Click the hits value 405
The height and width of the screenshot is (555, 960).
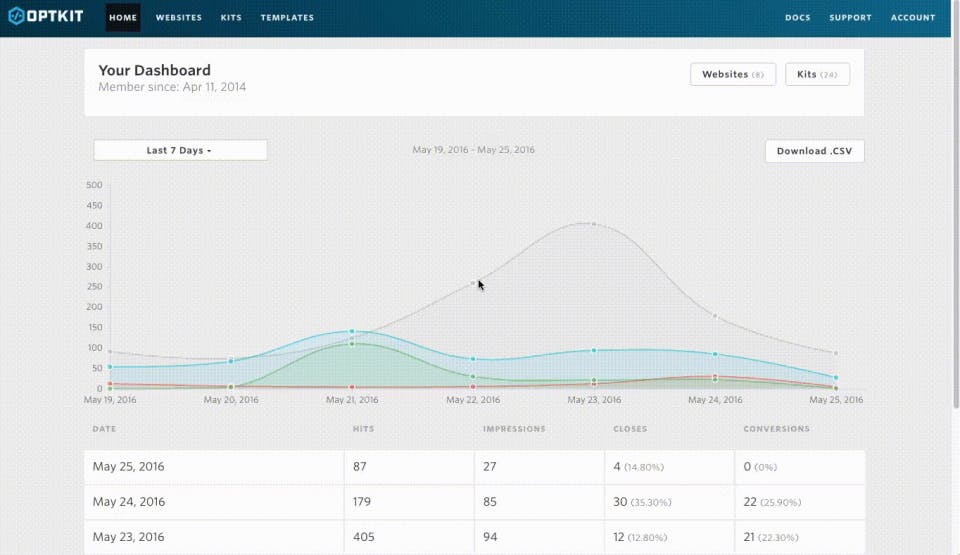point(364,537)
